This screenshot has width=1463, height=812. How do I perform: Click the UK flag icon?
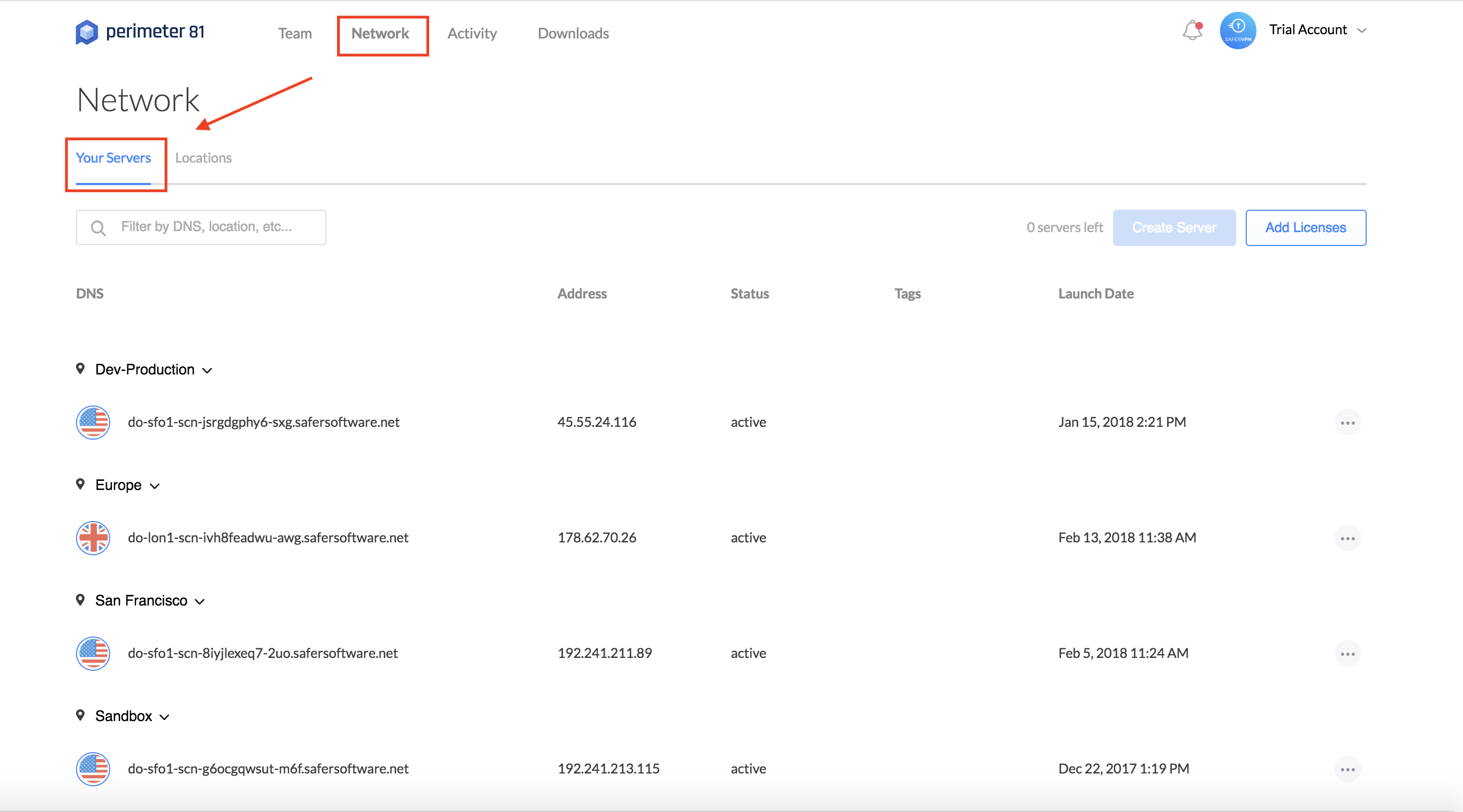tap(93, 538)
